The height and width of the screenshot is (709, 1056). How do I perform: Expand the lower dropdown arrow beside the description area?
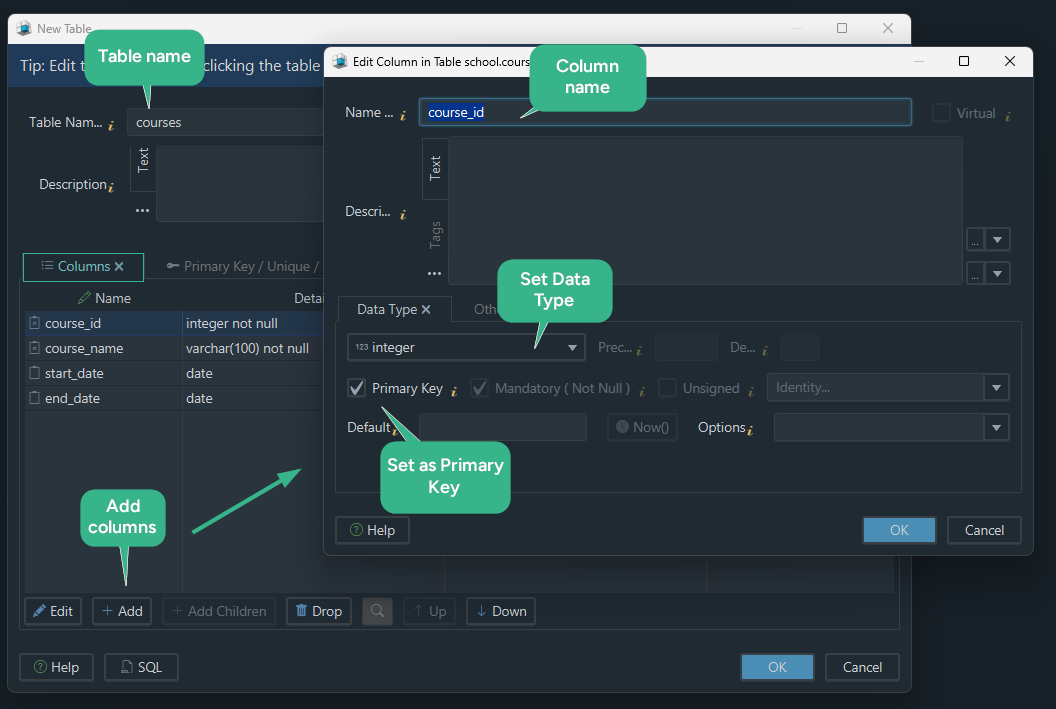pos(997,273)
